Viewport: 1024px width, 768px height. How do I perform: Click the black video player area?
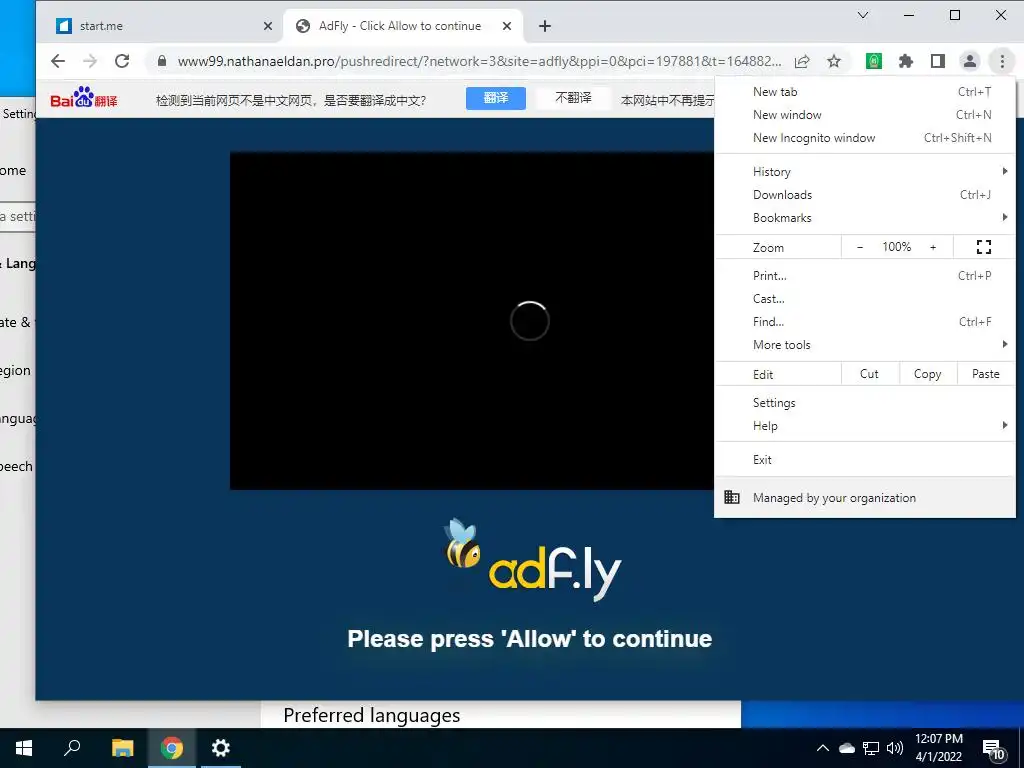[472, 321]
